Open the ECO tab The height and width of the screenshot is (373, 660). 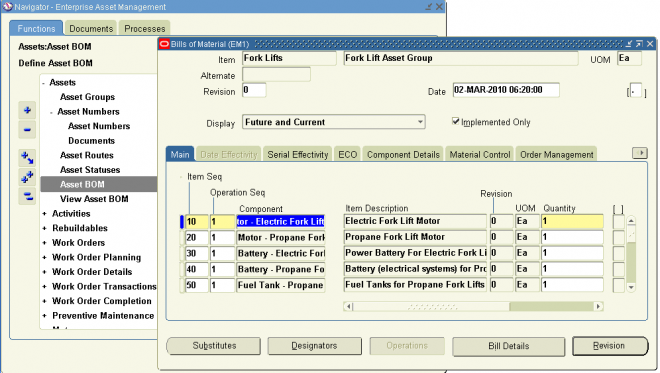coord(347,155)
